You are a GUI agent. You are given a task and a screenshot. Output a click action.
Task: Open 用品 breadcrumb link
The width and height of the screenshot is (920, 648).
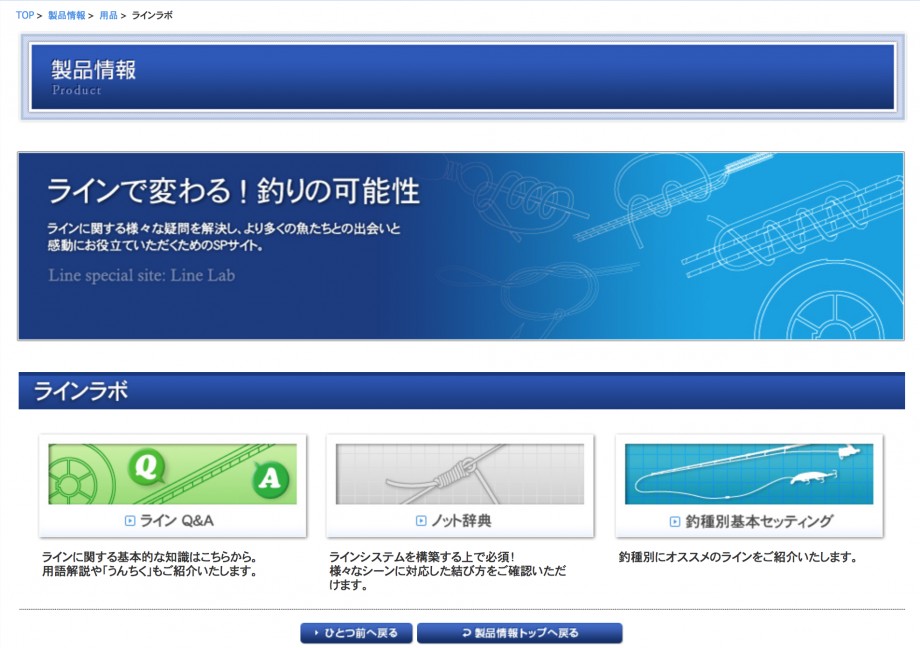(108, 15)
